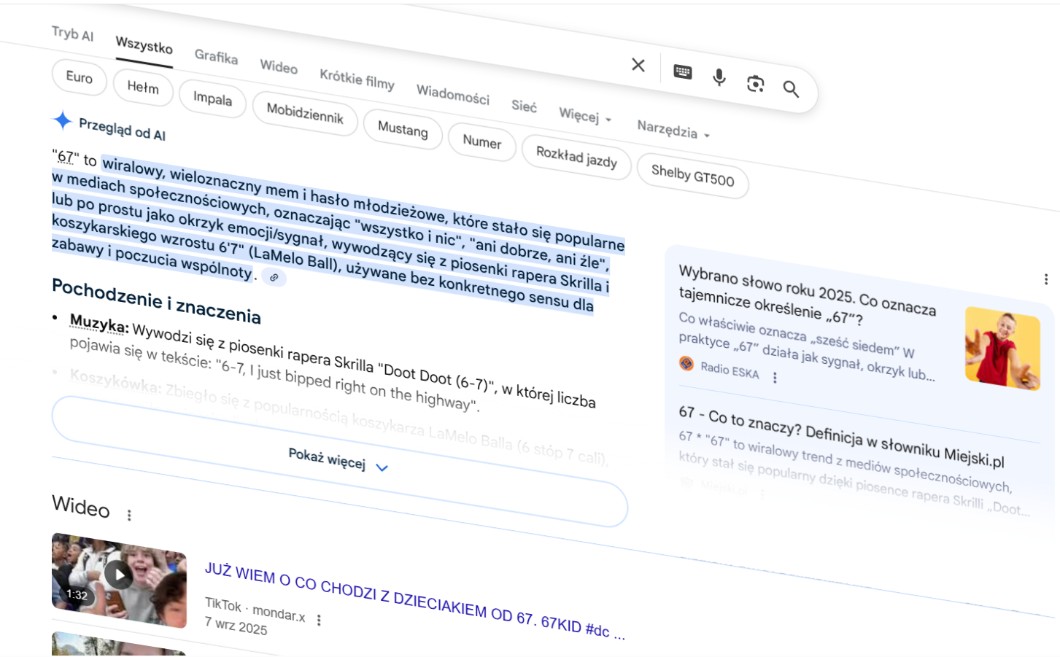The width and height of the screenshot is (1060, 657).
Task: Open the on-screen keyboard input tool
Action: [x=683, y=72]
